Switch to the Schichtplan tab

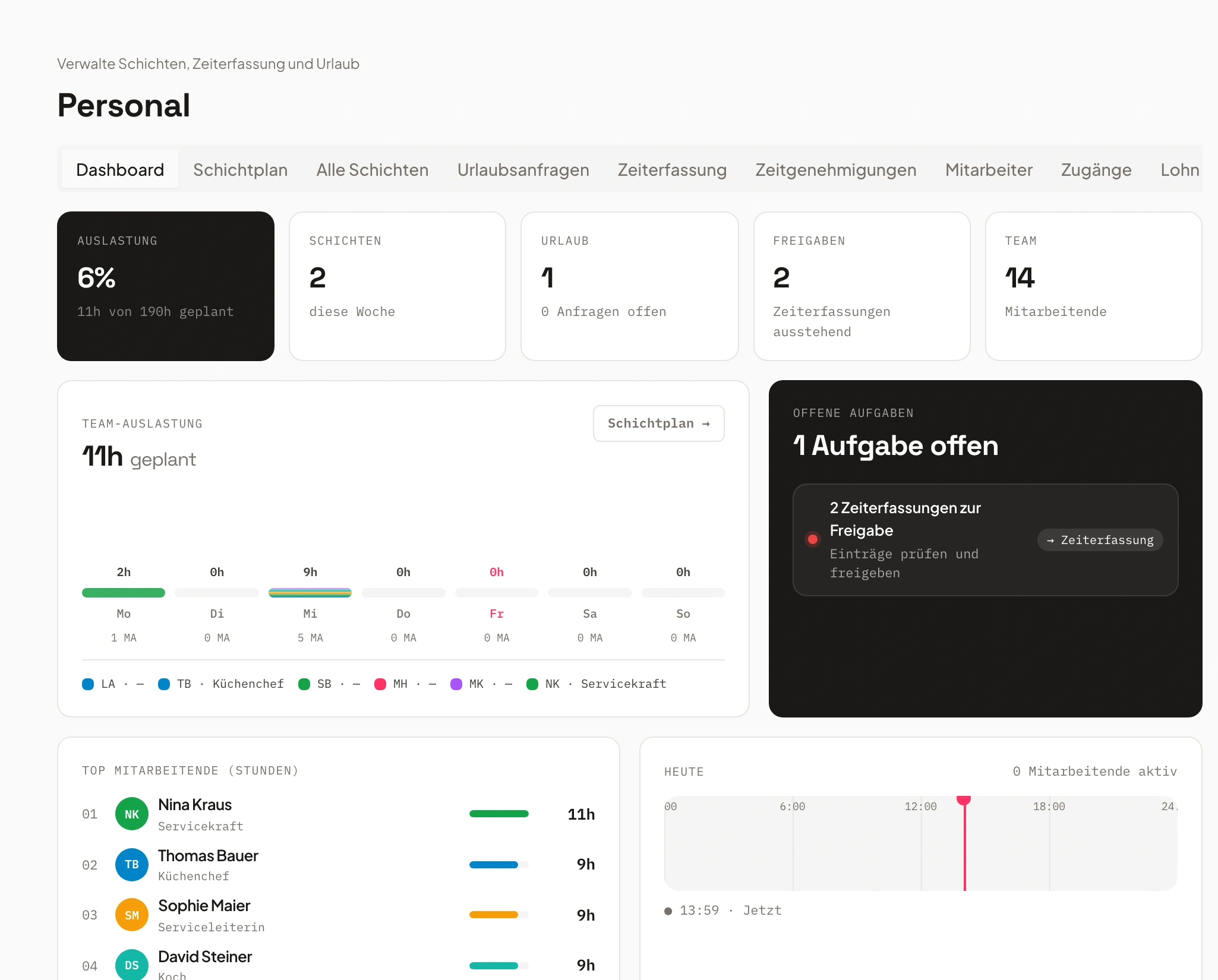(x=240, y=170)
